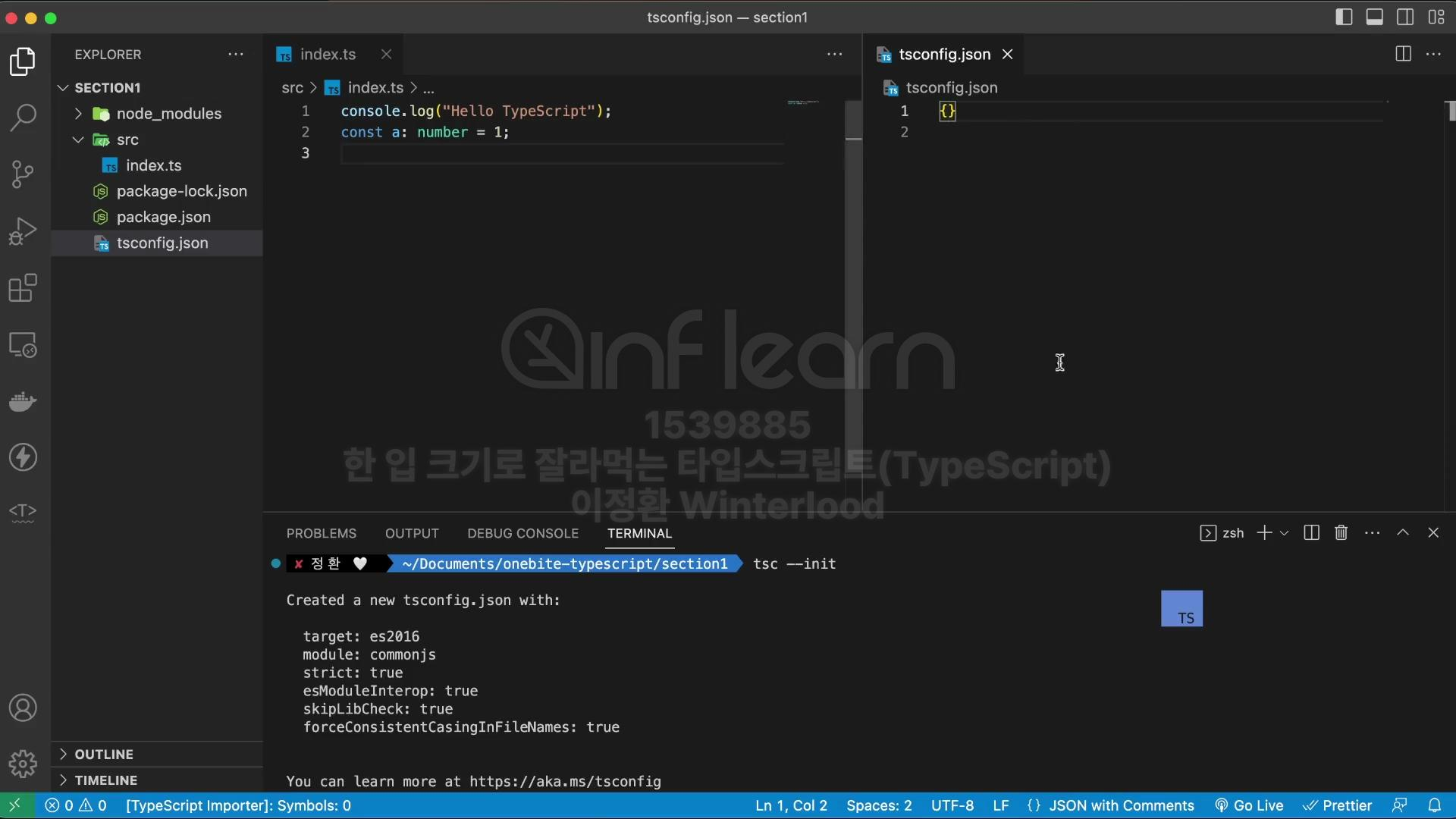Open the Docker view in activity bar
The height and width of the screenshot is (819, 1456).
pos(23,401)
